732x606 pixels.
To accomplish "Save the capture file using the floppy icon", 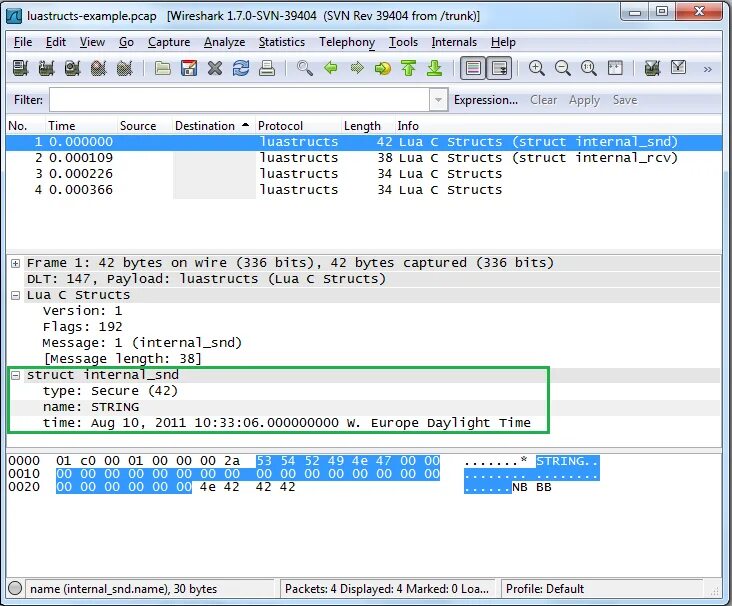I will point(189,68).
